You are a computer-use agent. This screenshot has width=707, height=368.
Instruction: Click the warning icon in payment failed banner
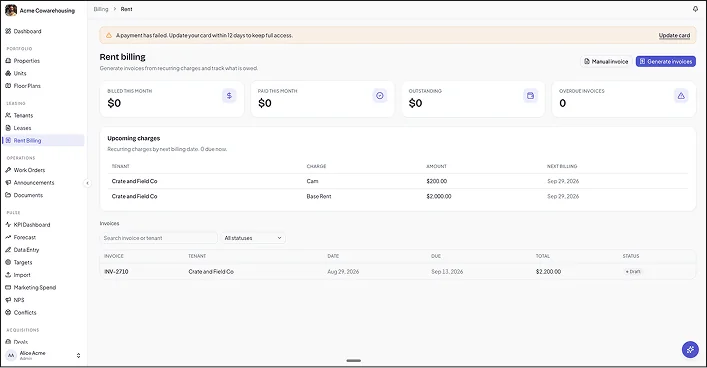pos(109,35)
